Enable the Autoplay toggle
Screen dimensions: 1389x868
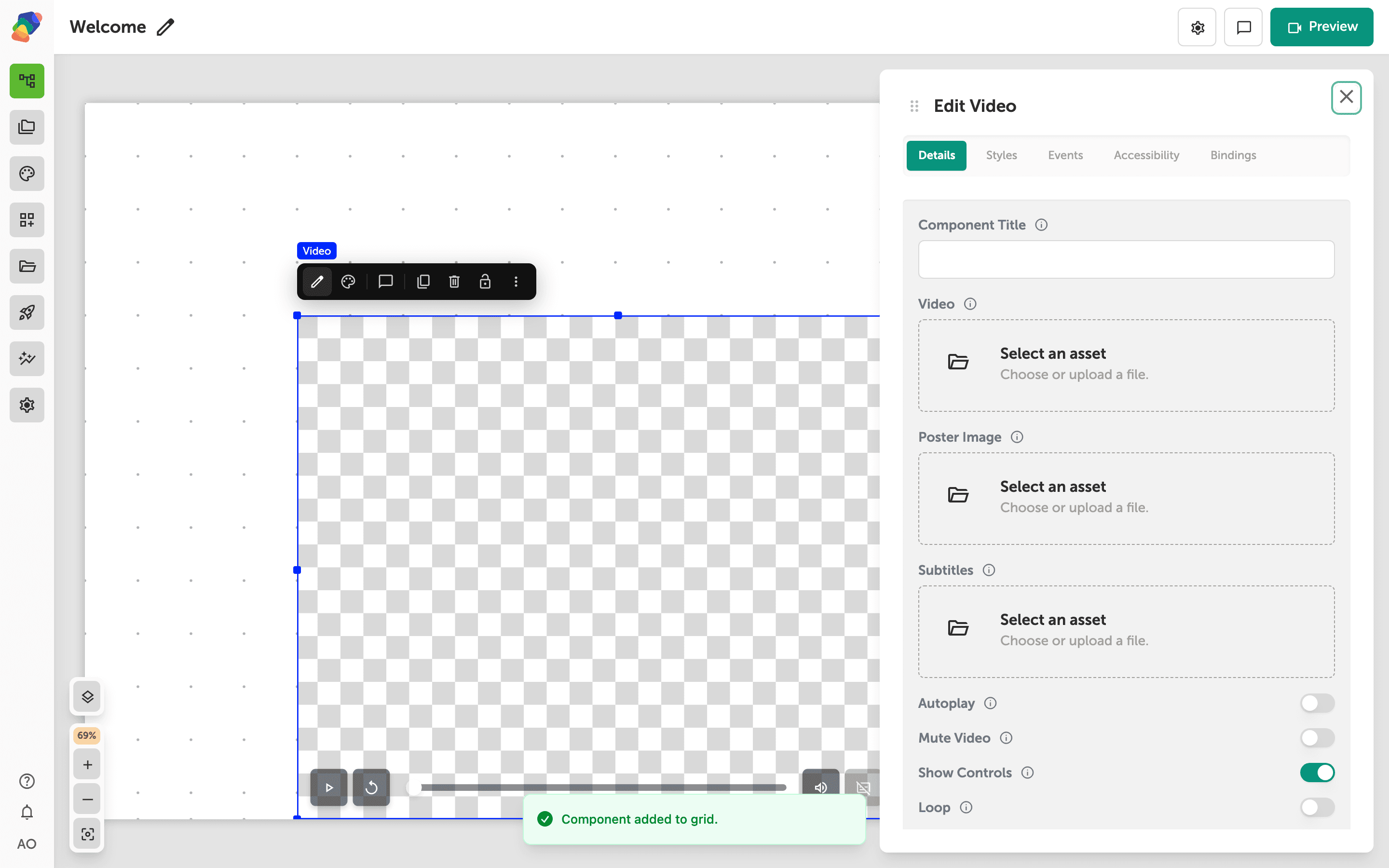tap(1317, 703)
